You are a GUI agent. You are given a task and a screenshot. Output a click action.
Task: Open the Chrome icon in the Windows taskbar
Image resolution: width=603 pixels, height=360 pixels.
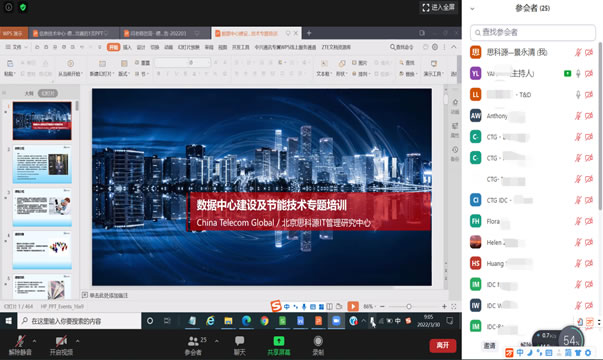264,321
